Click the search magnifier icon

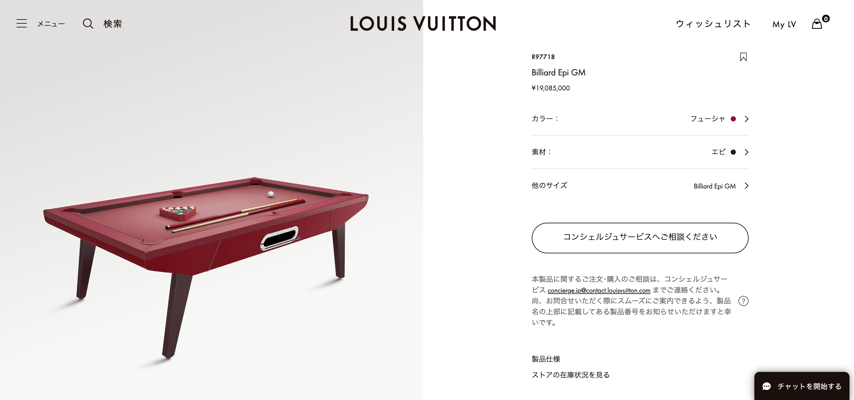pyautogui.click(x=88, y=23)
